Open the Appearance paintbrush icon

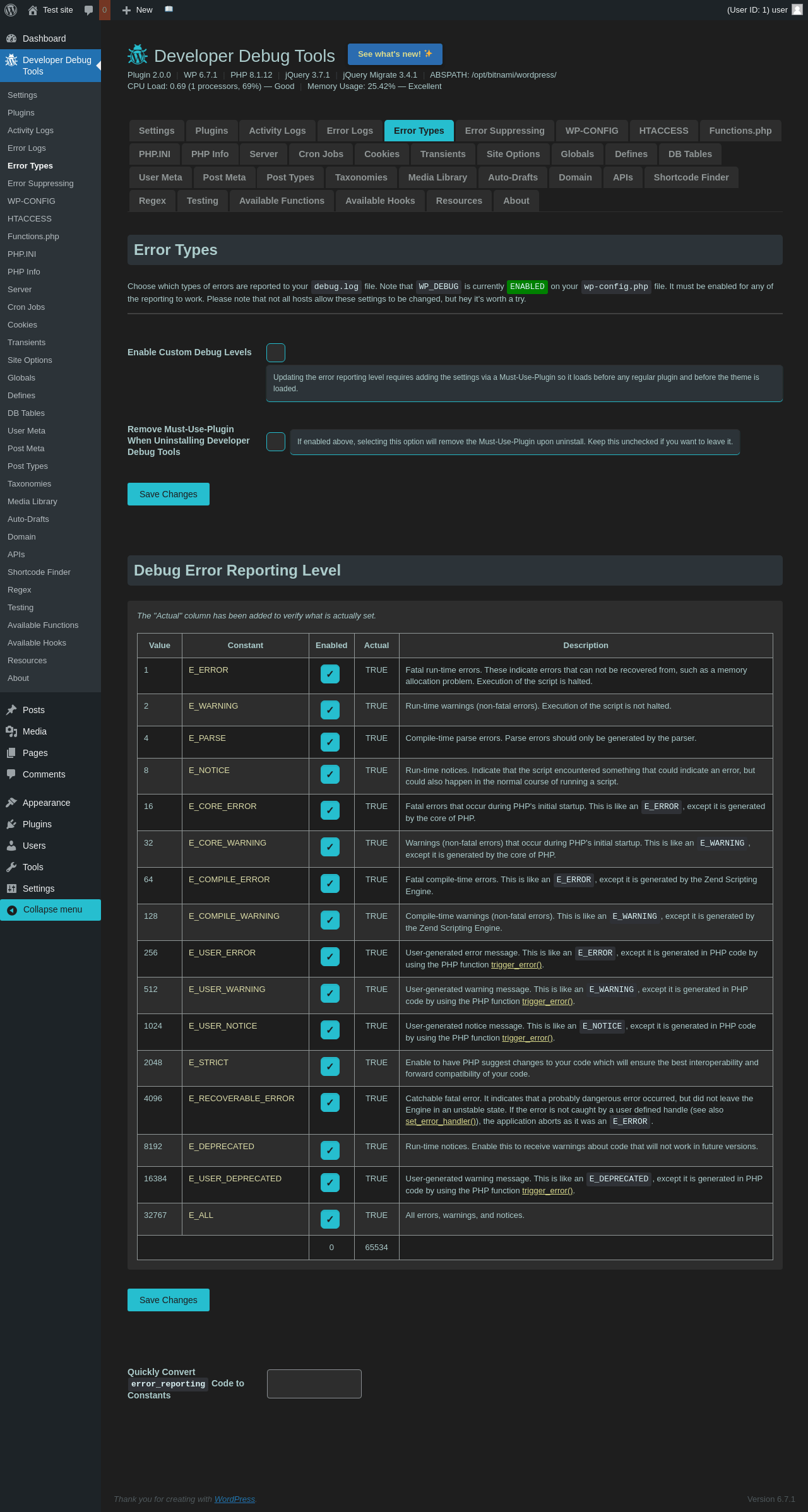11,803
